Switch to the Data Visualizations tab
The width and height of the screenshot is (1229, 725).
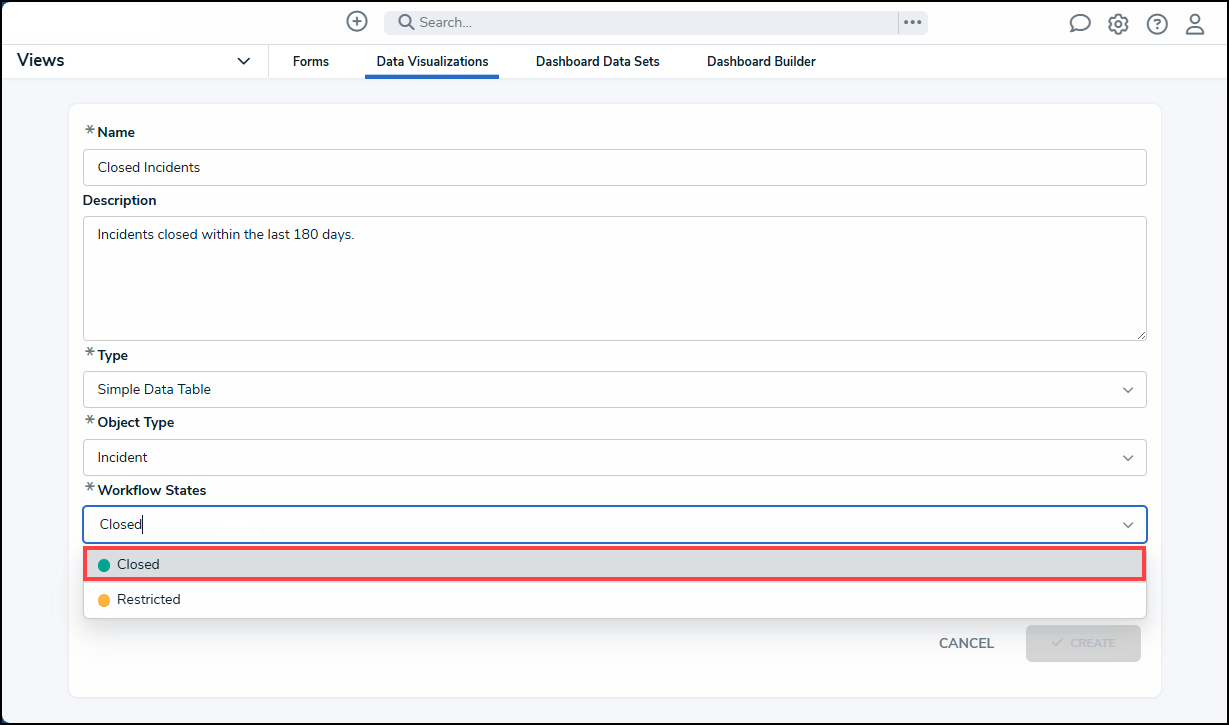click(x=432, y=62)
